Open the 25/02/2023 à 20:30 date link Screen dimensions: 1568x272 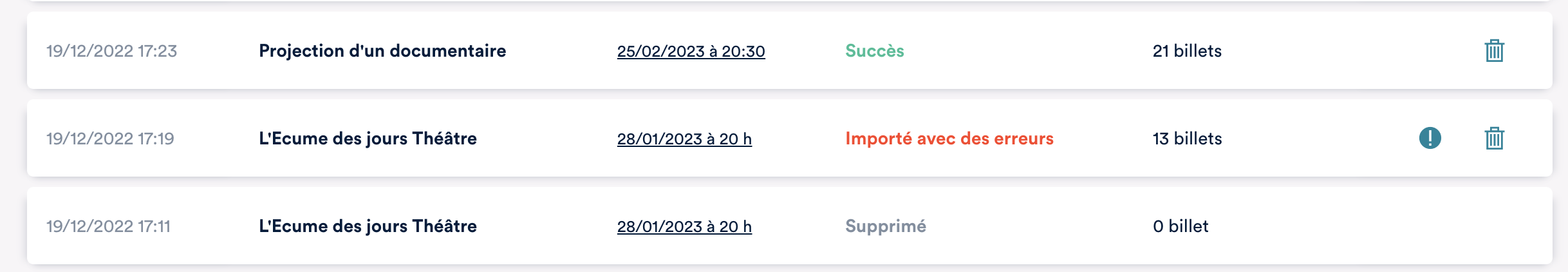tap(691, 52)
